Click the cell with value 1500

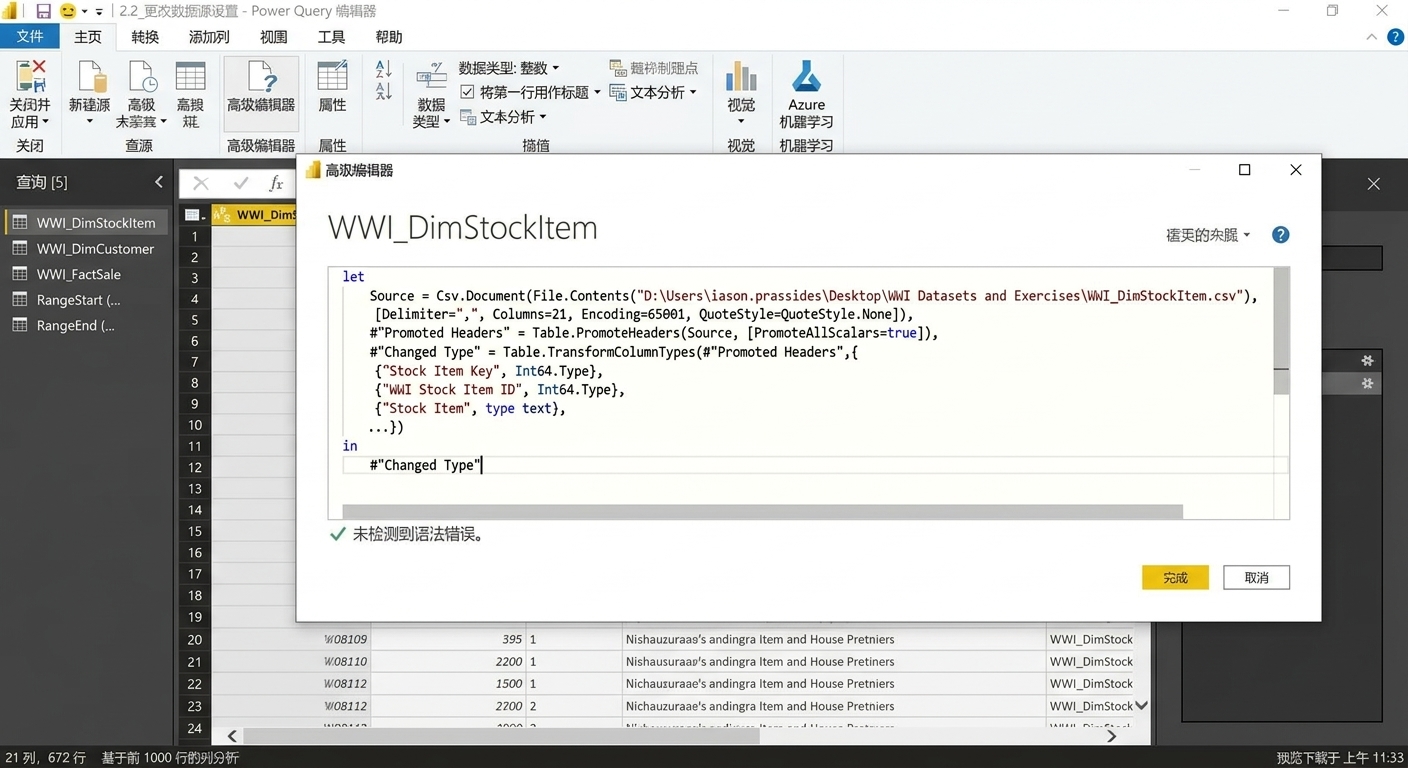(x=448, y=684)
